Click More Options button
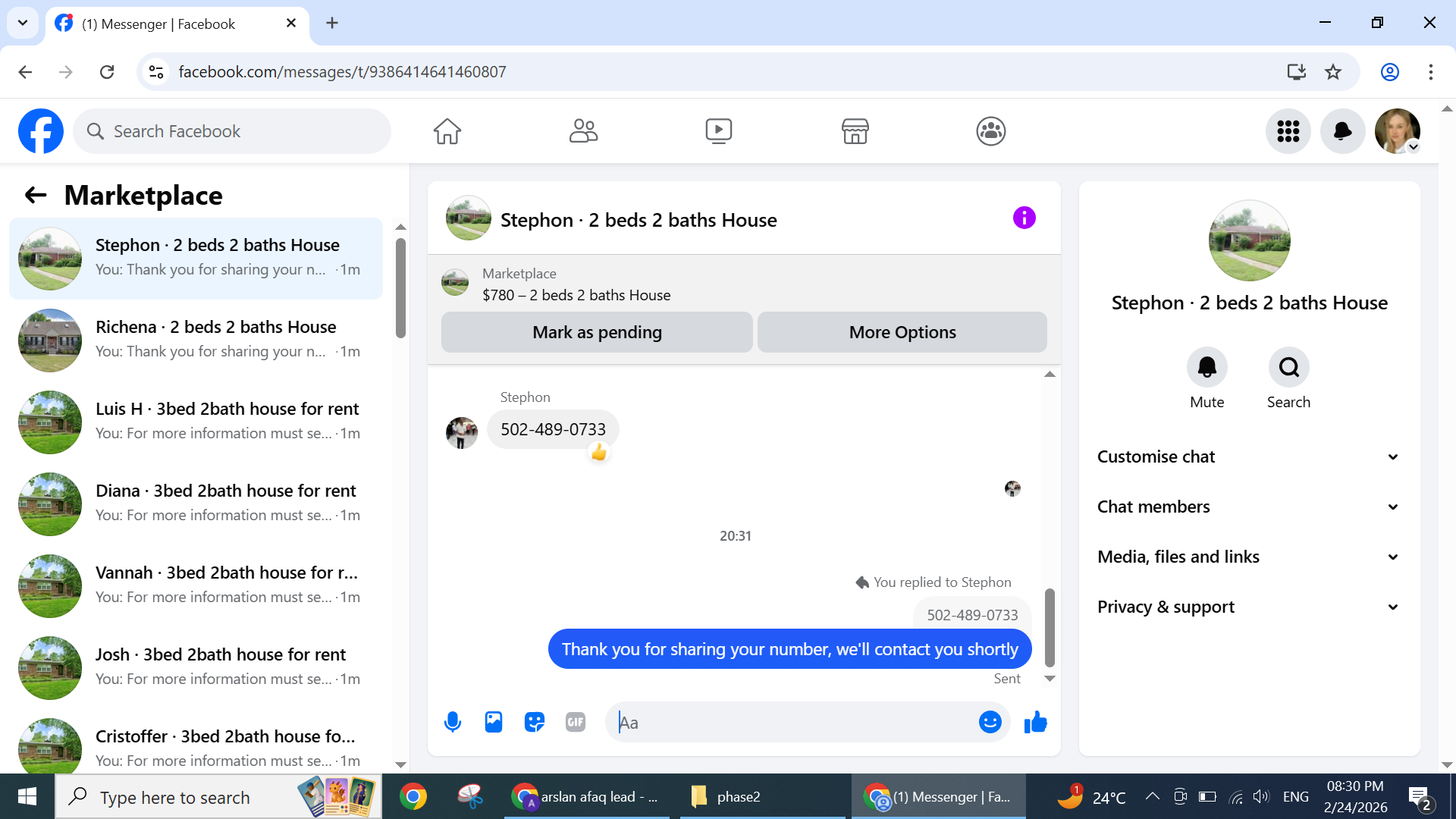 point(902,332)
